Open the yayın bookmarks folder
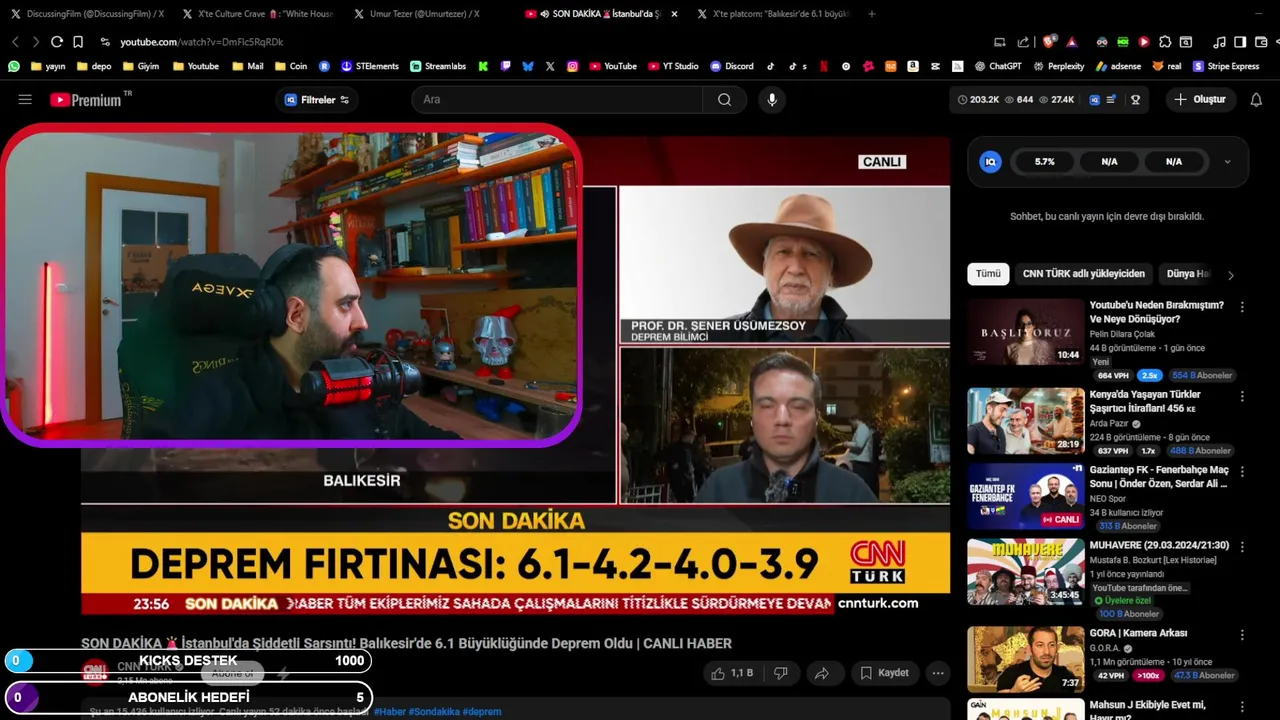 click(x=48, y=66)
